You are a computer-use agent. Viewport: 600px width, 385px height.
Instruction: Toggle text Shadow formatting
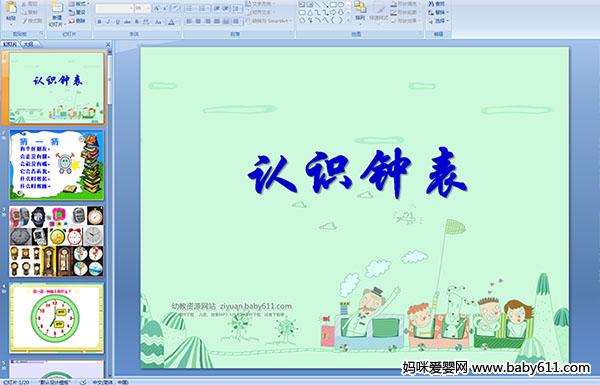[137, 22]
